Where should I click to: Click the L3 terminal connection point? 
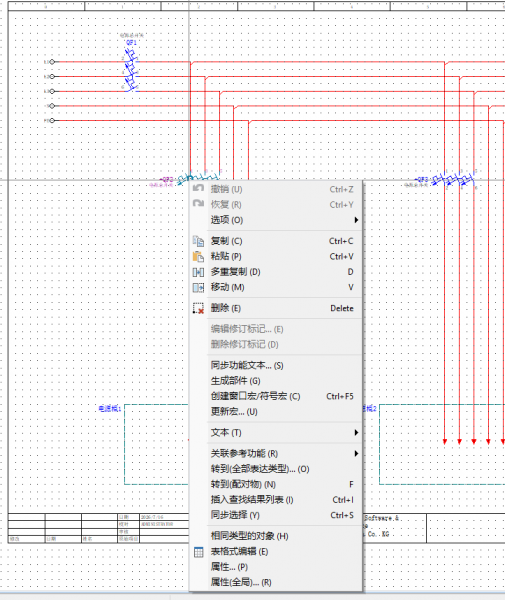[x=52, y=91]
